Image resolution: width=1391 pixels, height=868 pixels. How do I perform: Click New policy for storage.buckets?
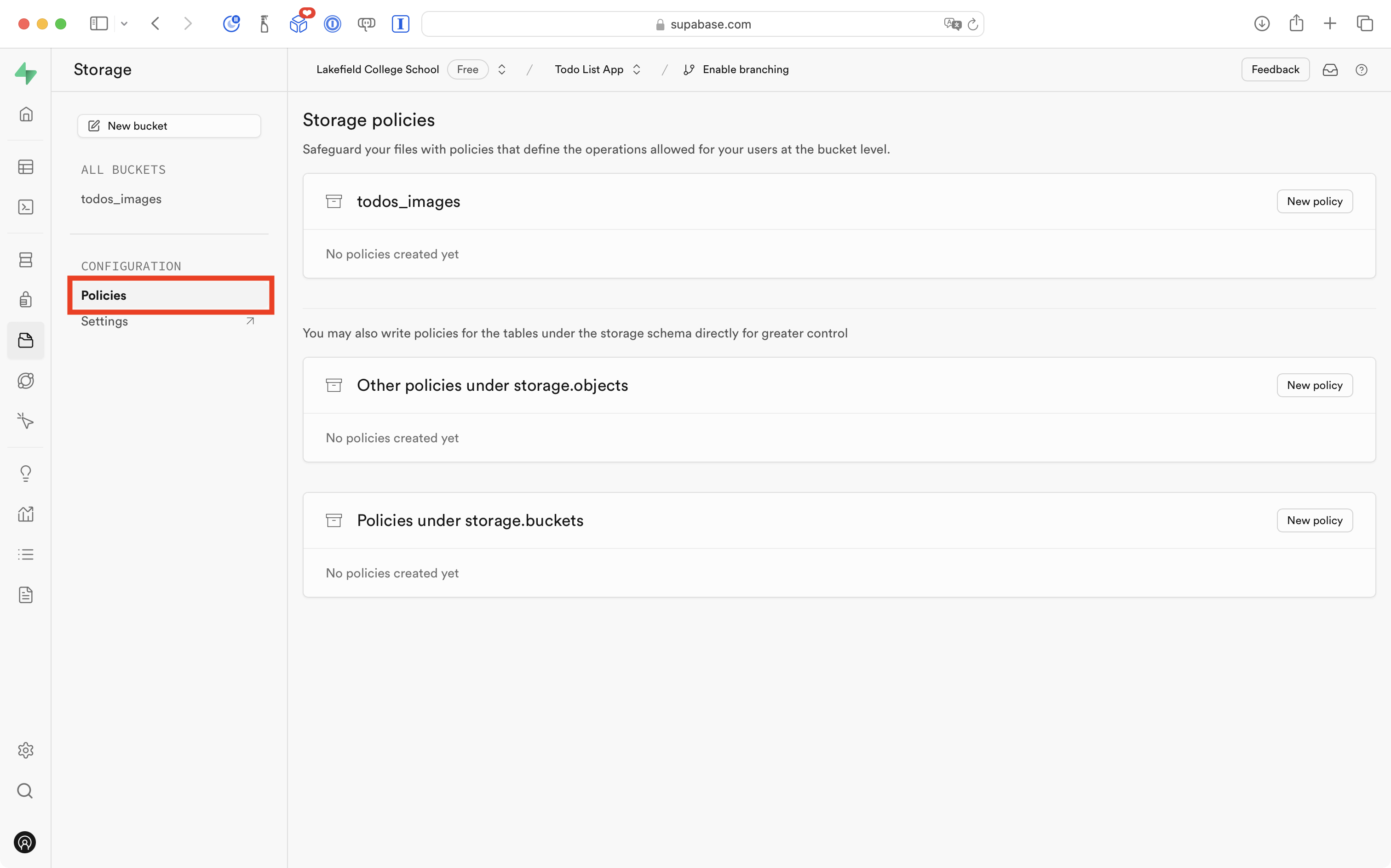tap(1314, 520)
